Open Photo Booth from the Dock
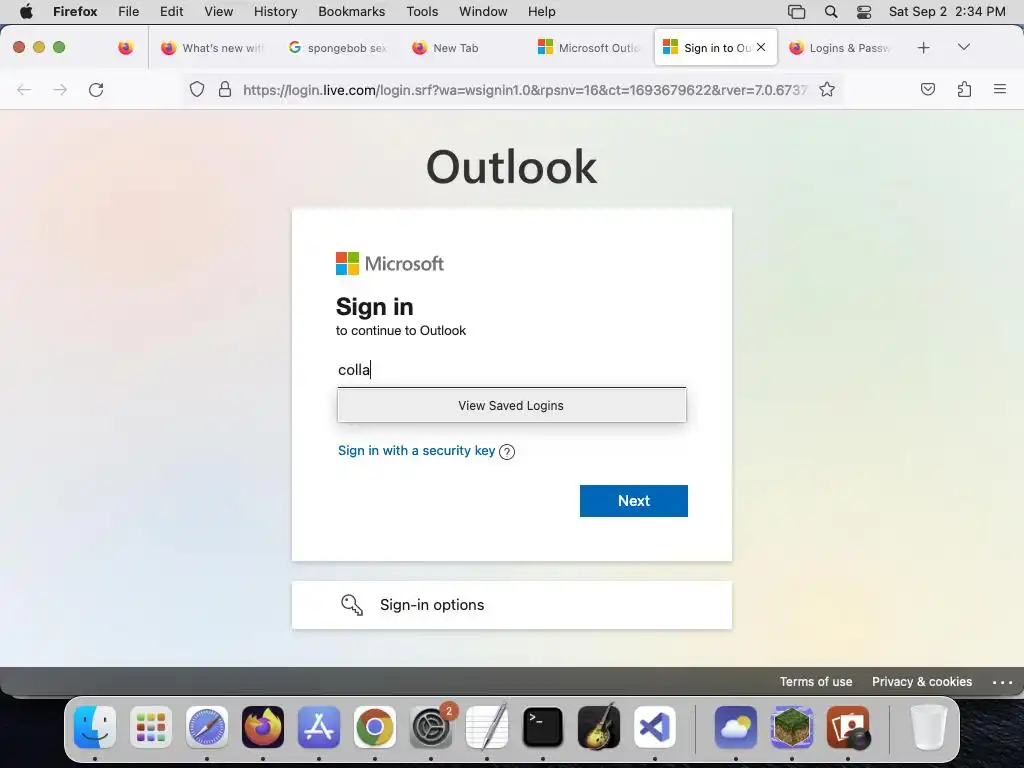Viewport: 1024px width, 768px height. [x=848, y=727]
